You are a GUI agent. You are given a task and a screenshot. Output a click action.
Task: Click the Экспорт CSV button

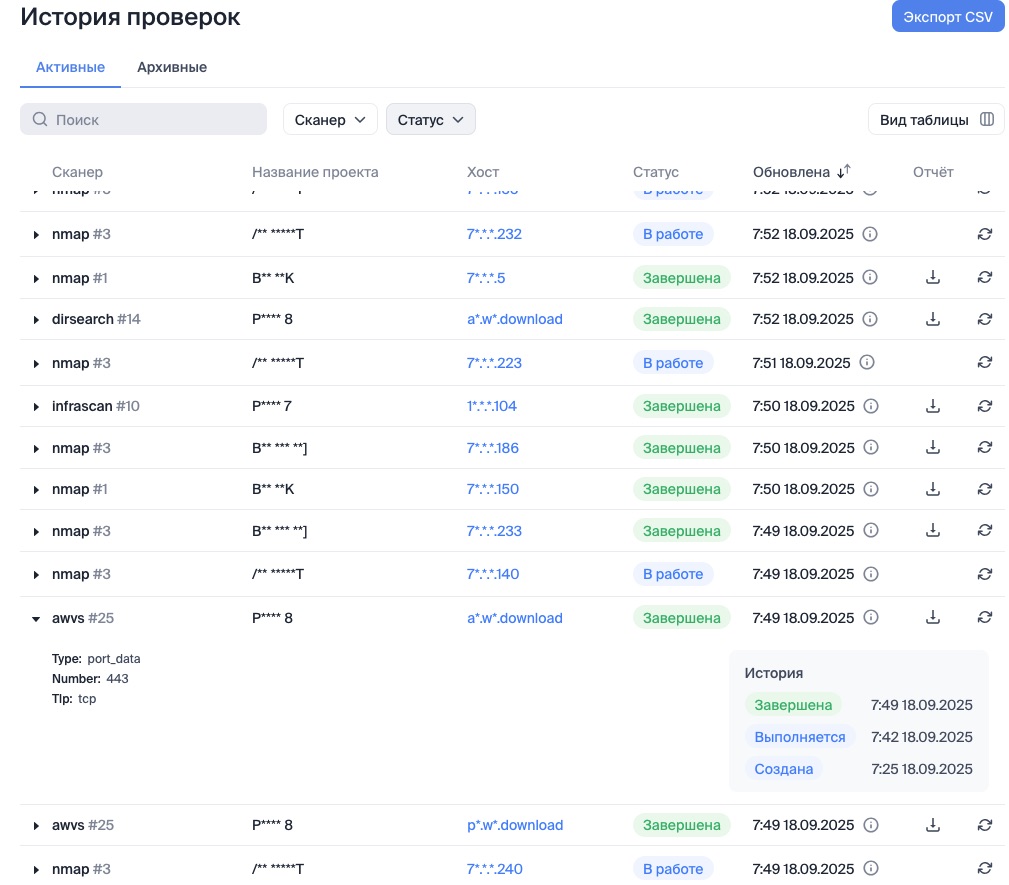tap(947, 17)
